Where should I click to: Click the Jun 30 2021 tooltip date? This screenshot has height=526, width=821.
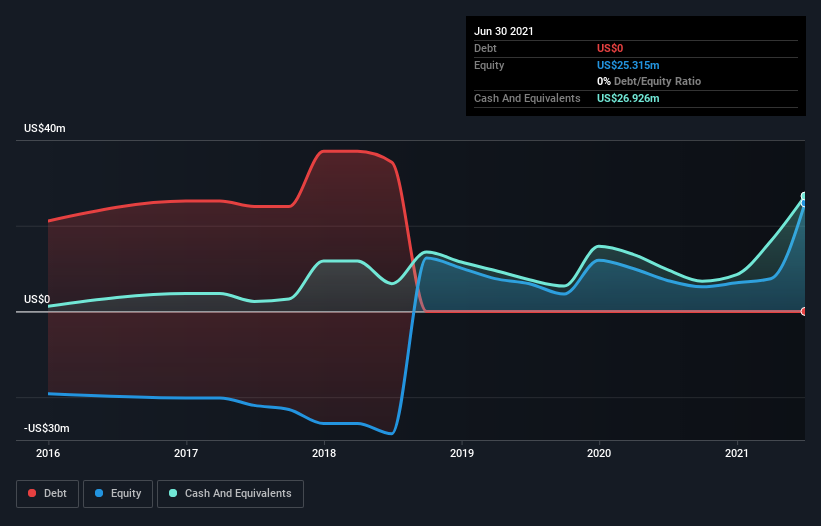[504, 31]
